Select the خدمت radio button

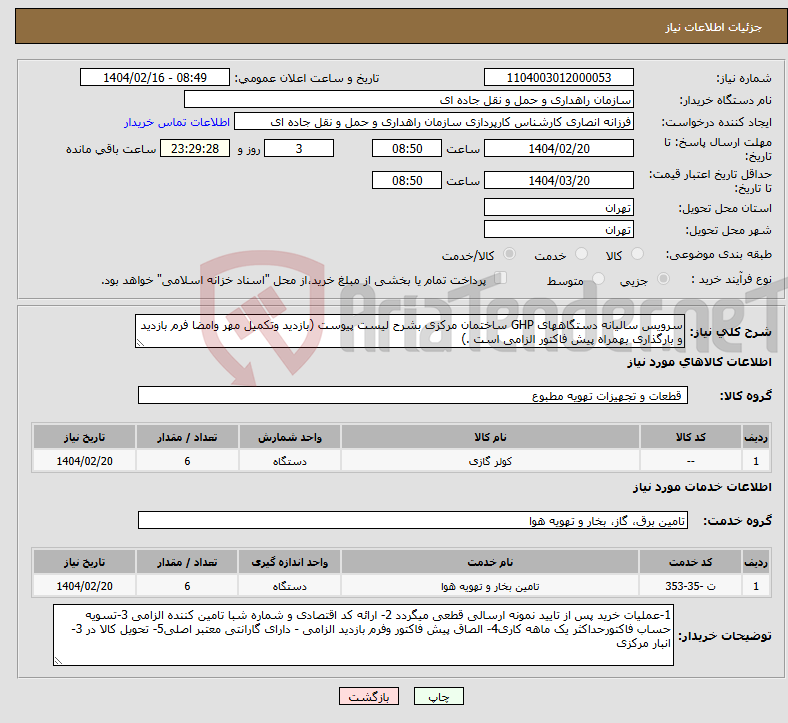click(581, 254)
